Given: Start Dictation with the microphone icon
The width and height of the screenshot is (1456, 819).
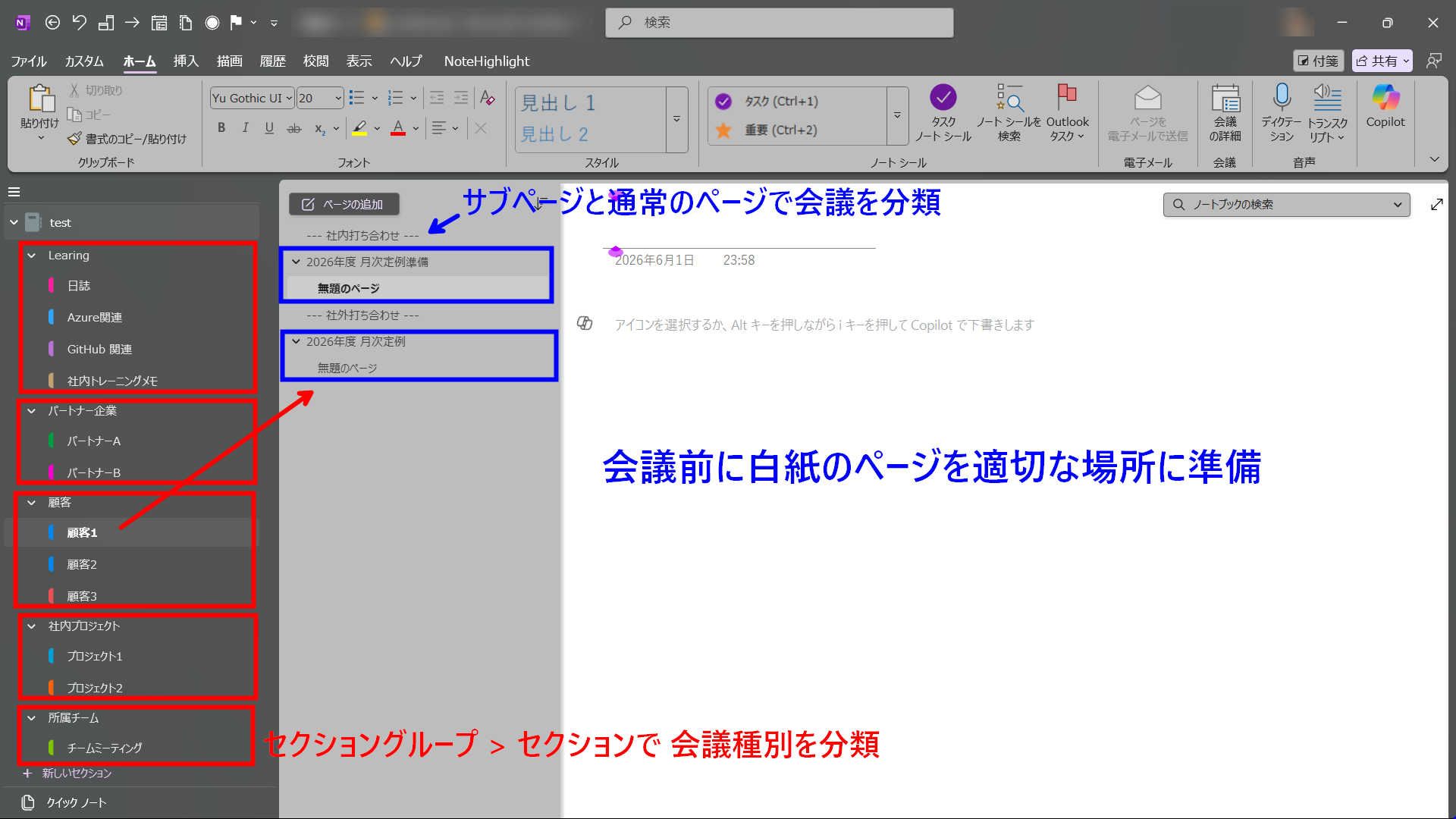Looking at the screenshot, I should pyautogui.click(x=1282, y=97).
